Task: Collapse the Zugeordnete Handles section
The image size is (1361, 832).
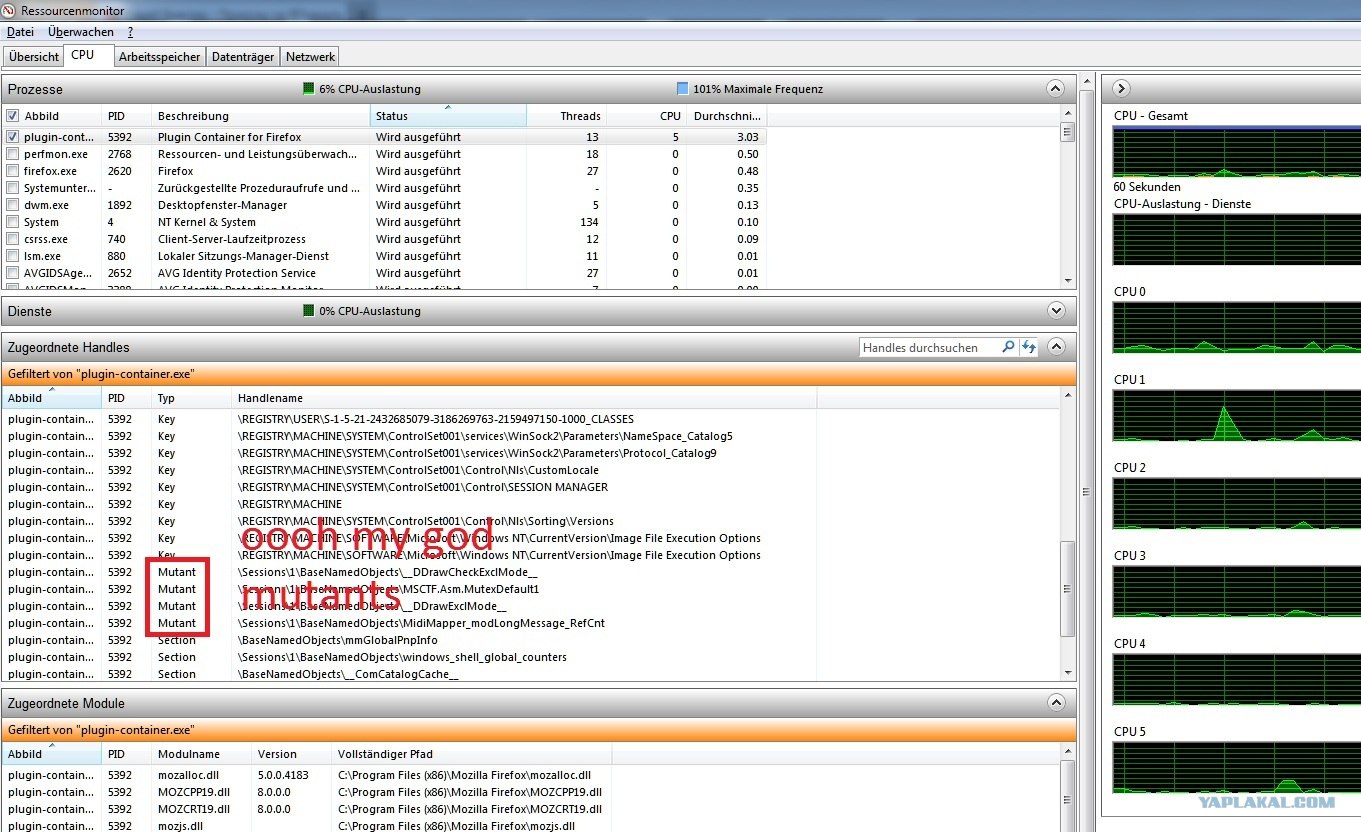Action: (1056, 347)
